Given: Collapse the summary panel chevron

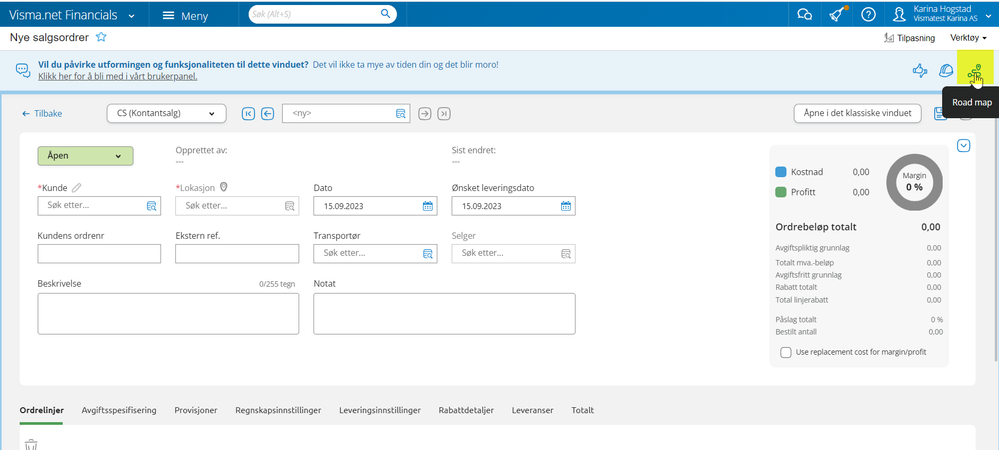Looking at the screenshot, I should point(963,146).
